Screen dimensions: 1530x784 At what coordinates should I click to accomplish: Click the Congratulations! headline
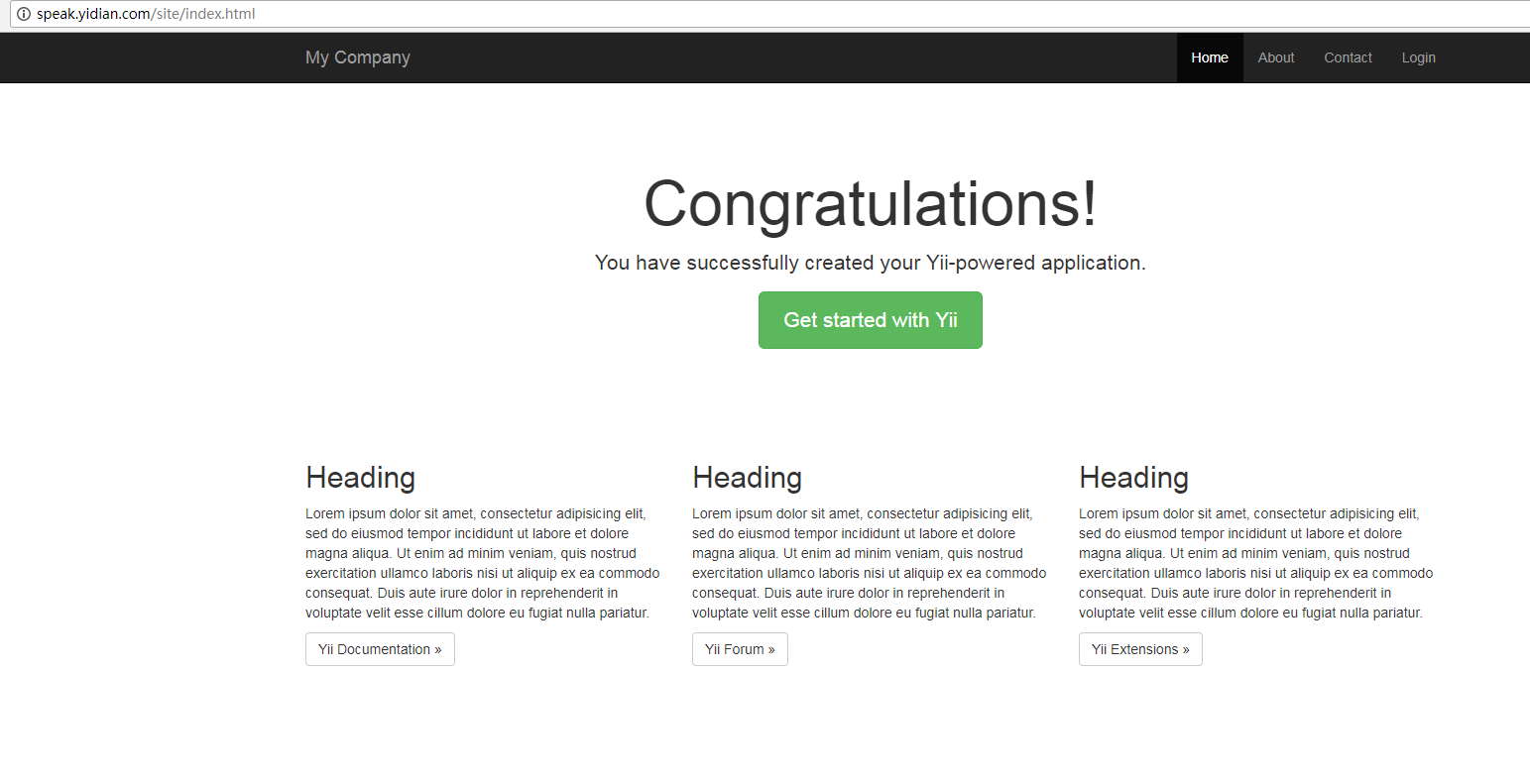click(x=871, y=204)
